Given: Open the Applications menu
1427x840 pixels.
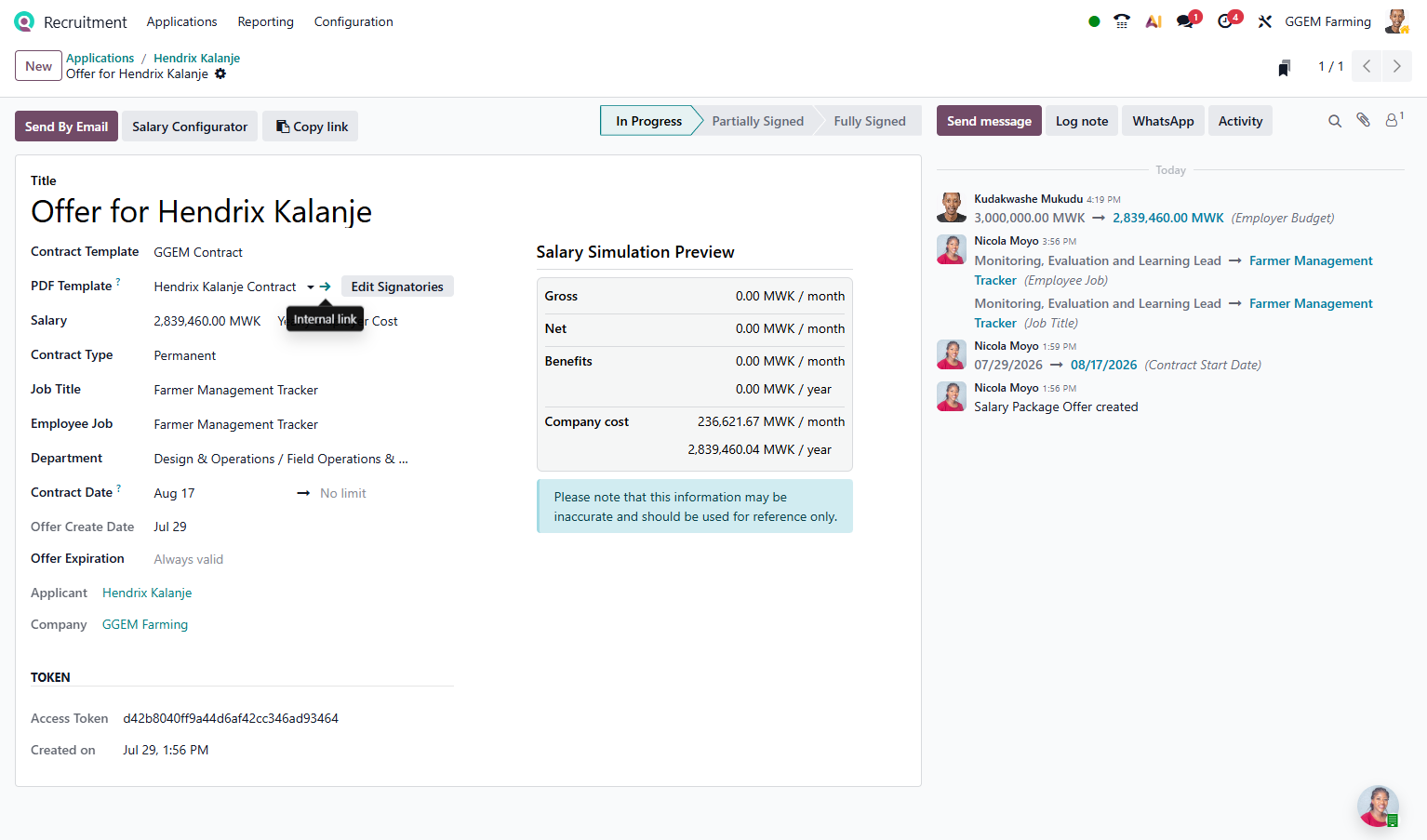Looking at the screenshot, I should click(x=181, y=21).
